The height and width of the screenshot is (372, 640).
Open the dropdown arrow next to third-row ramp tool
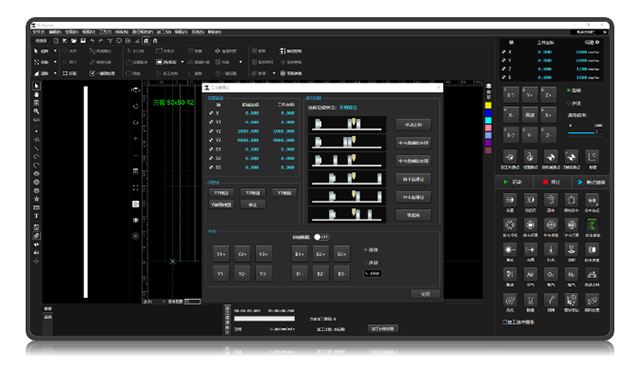(55, 73)
